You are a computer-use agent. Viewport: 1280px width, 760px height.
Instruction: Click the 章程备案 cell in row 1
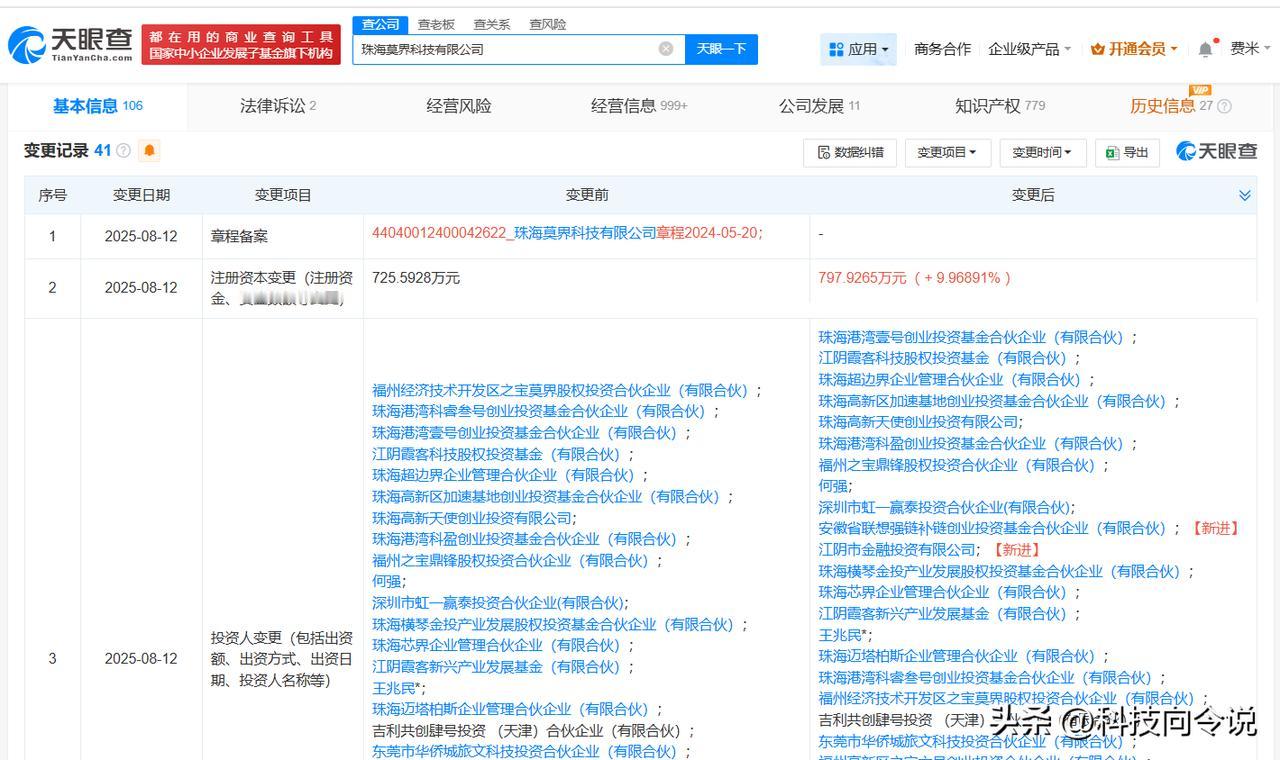pos(239,236)
